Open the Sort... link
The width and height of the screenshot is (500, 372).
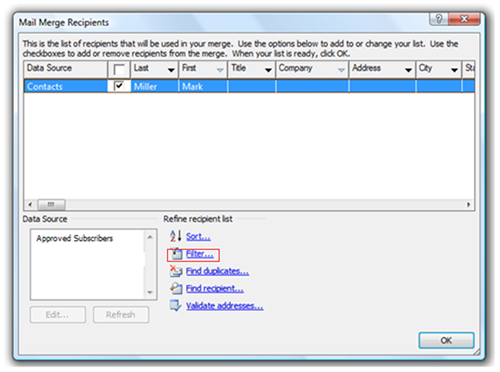pos(198,237)
